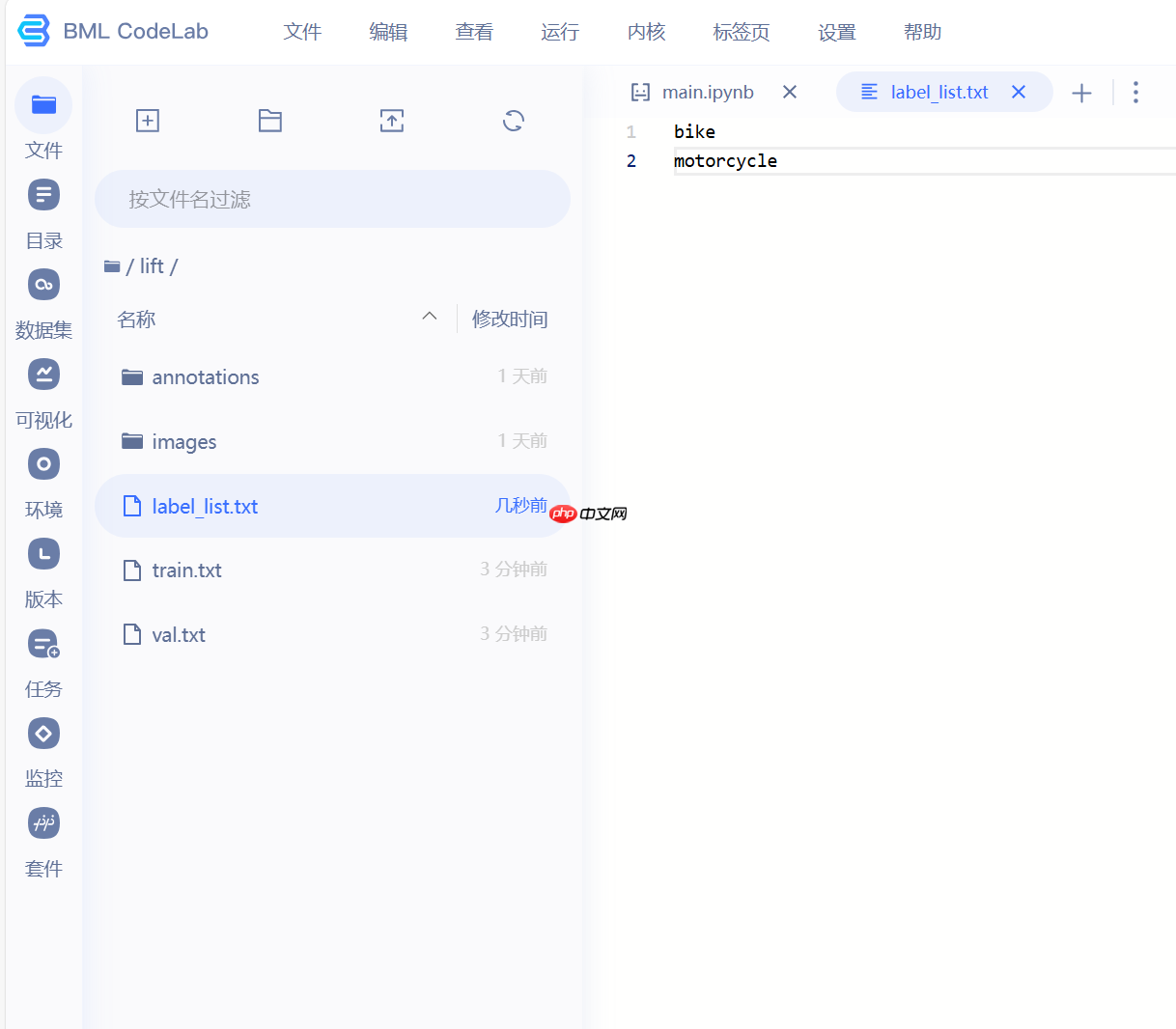Click the filename filter input field
The image size is (1176, 1029).
click(332, 199)
